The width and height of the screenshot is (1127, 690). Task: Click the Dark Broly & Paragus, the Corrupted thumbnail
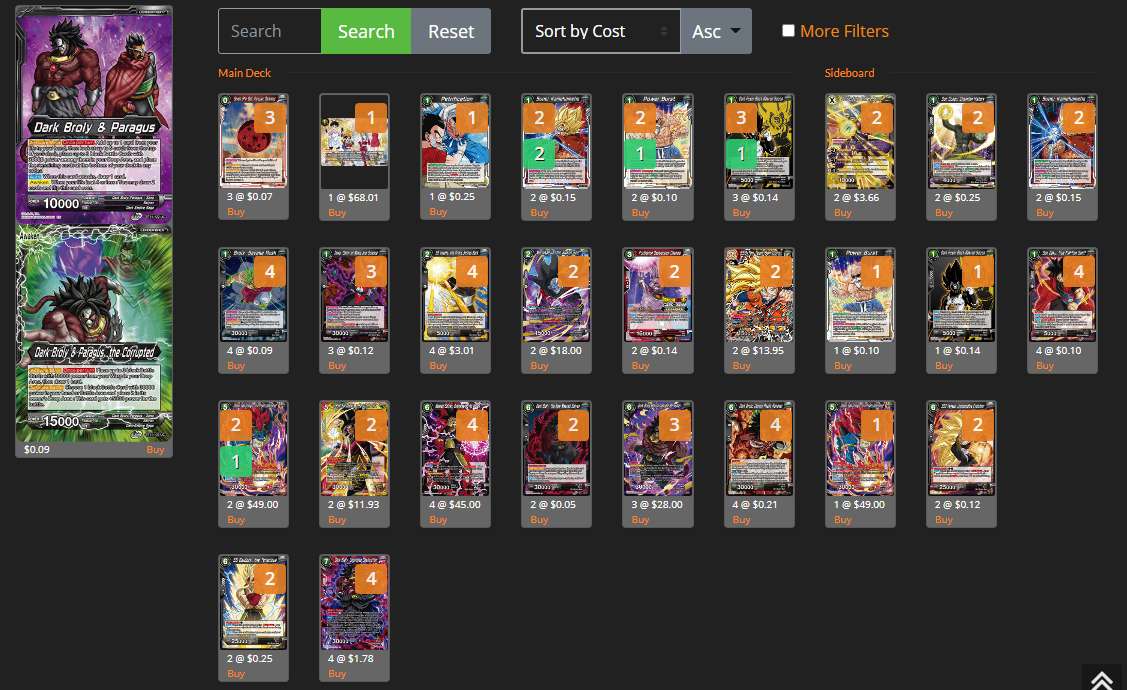93,330
